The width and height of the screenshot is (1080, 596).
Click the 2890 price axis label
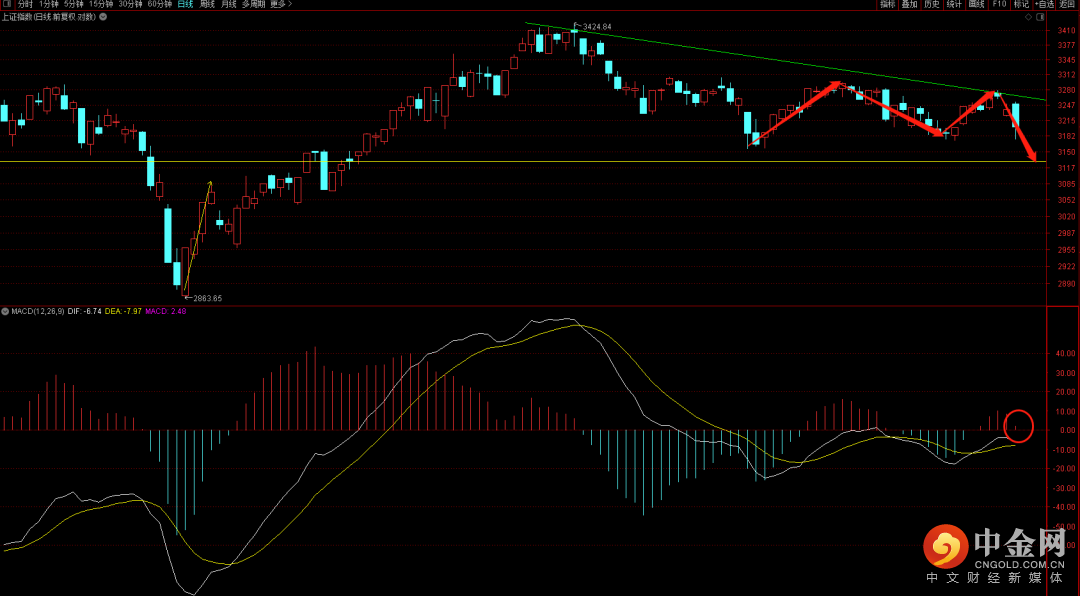[1067, 284]
